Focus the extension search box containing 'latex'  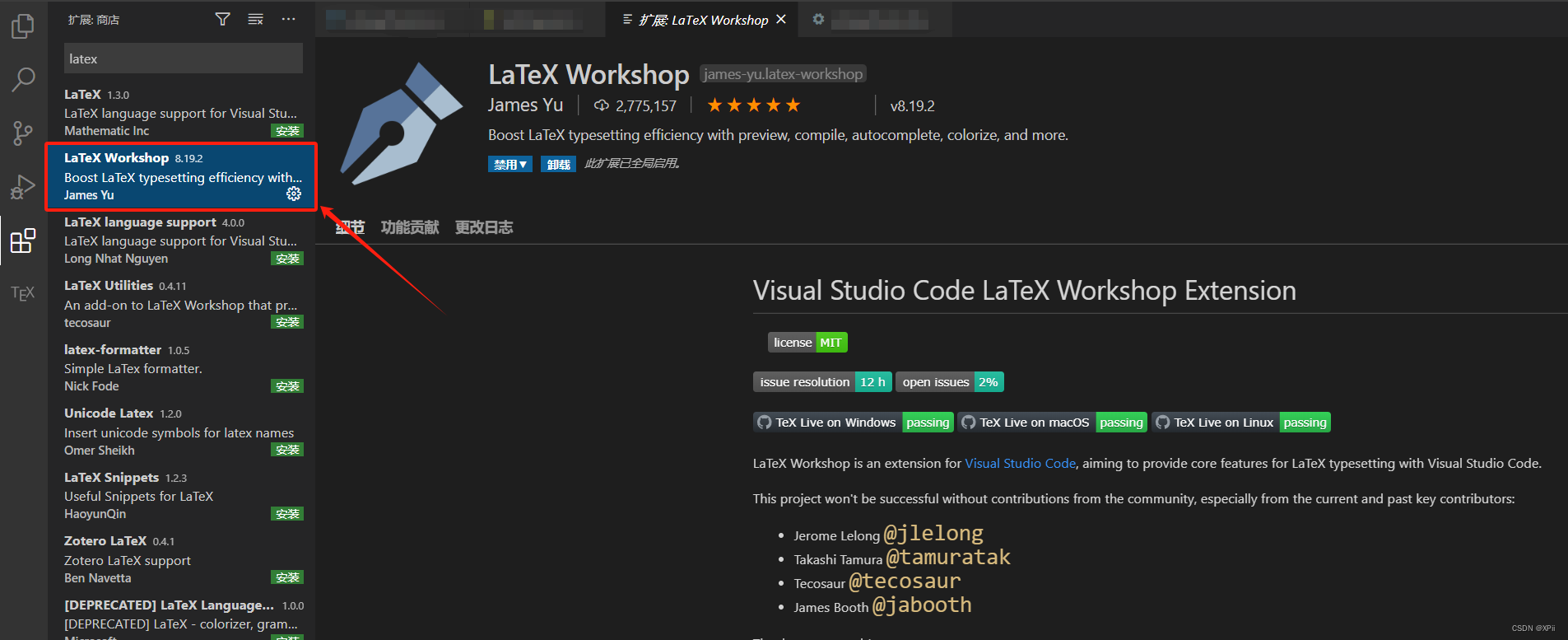184,58
